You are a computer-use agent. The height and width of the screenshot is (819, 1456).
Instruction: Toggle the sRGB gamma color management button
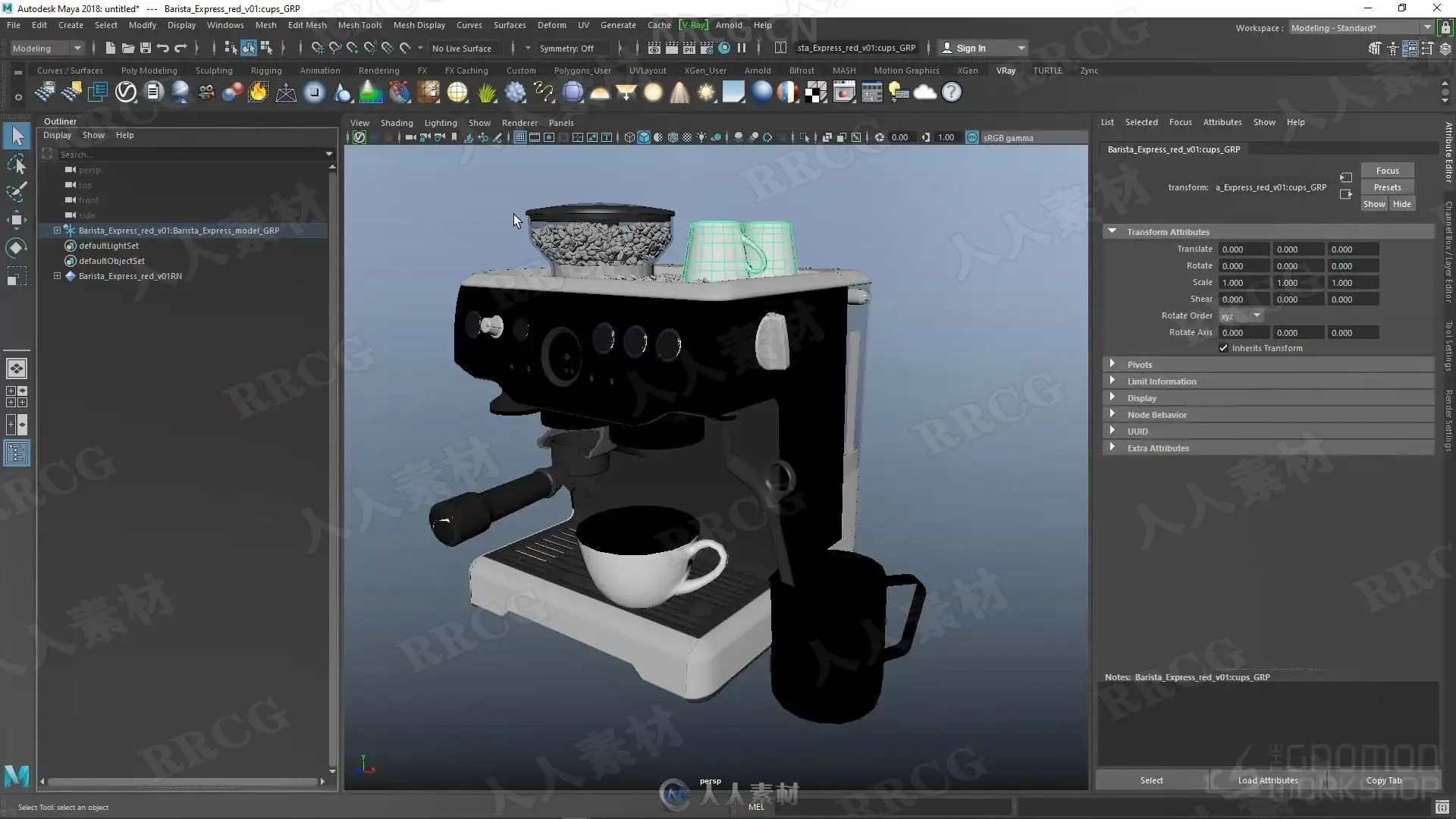point(972,138)
